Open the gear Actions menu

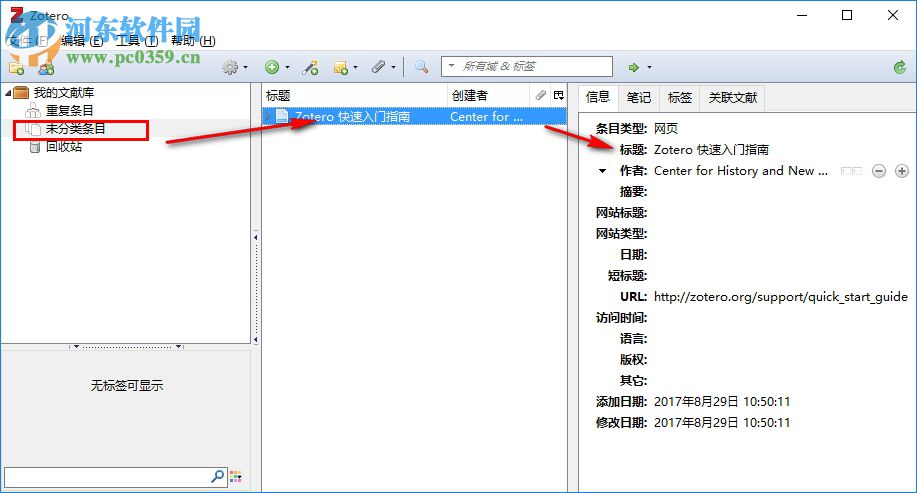[230, 67]
